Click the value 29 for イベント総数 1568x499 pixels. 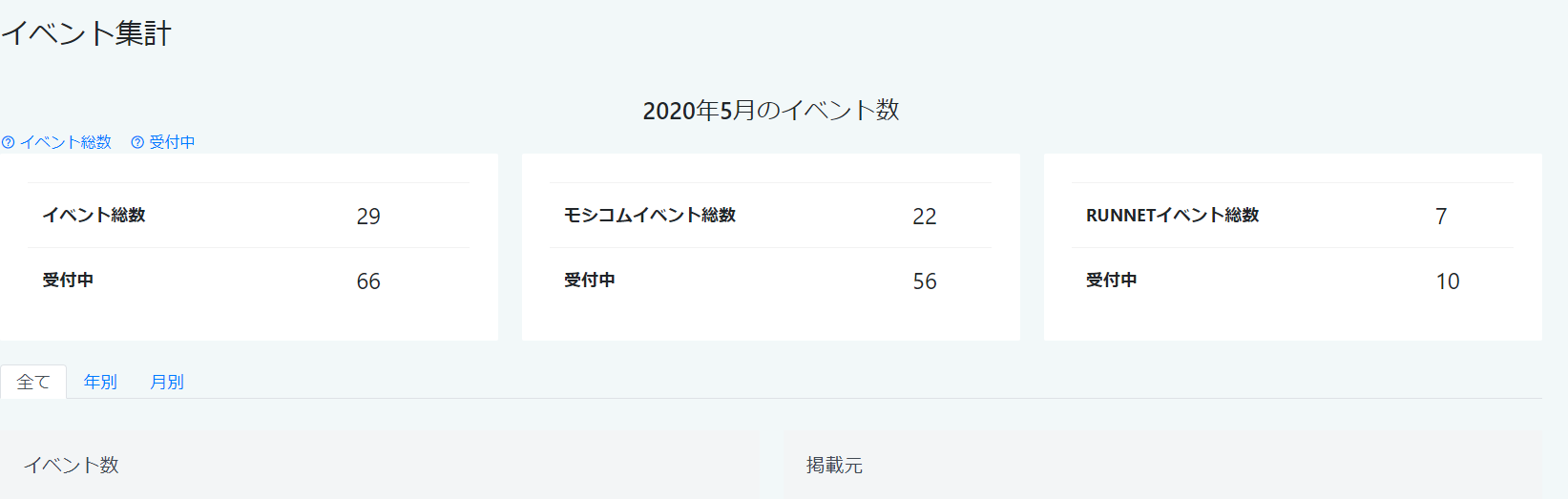click(368, 217)
